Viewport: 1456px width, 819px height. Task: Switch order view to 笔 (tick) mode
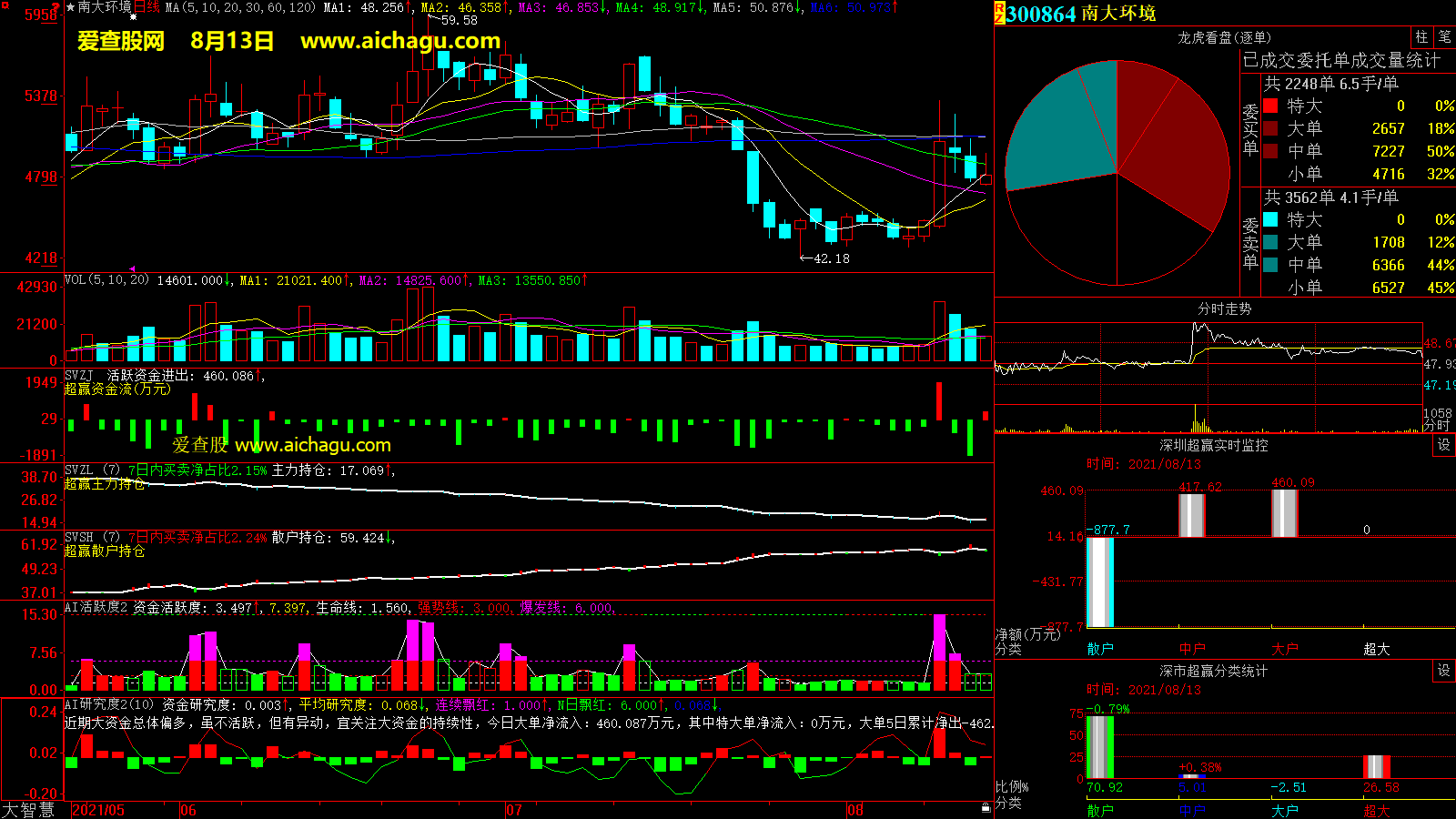(x=1444, y=36)
